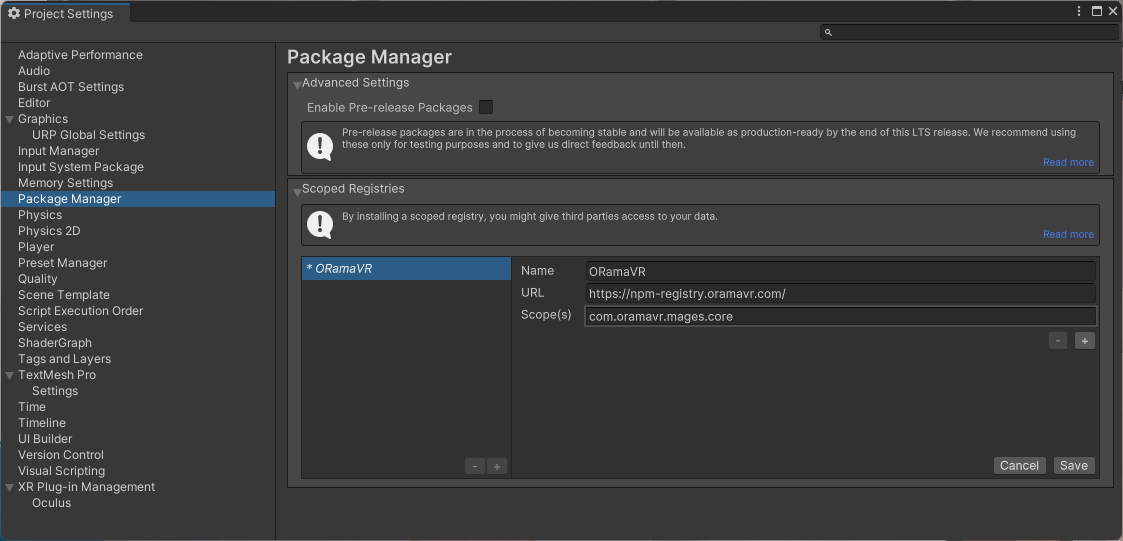The width and height of the screenshot is (1123, 541).
Task: Collapse the Graphics tree item
Action: click(10, 120)
